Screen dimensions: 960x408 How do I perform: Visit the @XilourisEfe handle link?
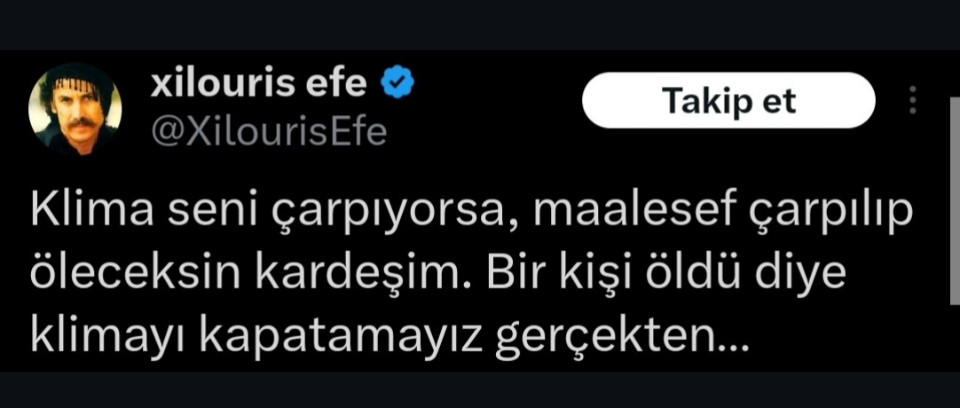coord(268,131)
